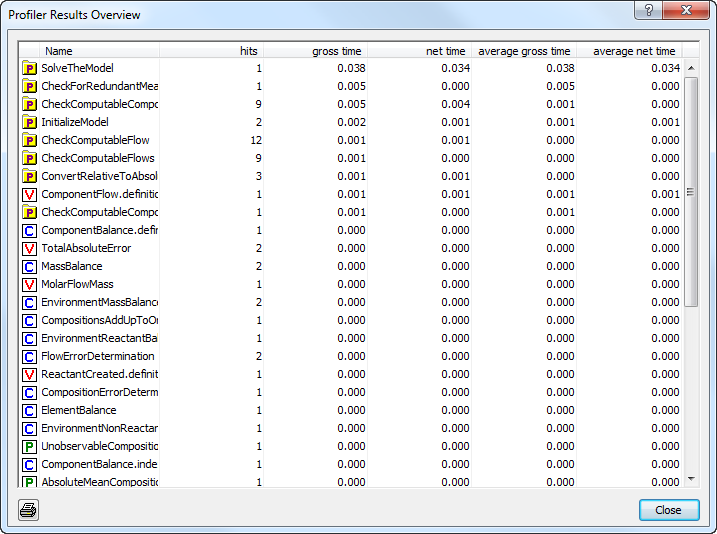The height and width of the screenshot is (534, 717).
Task: Click the ComponentBalance.inde constraint icon
Action: click(29, 464)
